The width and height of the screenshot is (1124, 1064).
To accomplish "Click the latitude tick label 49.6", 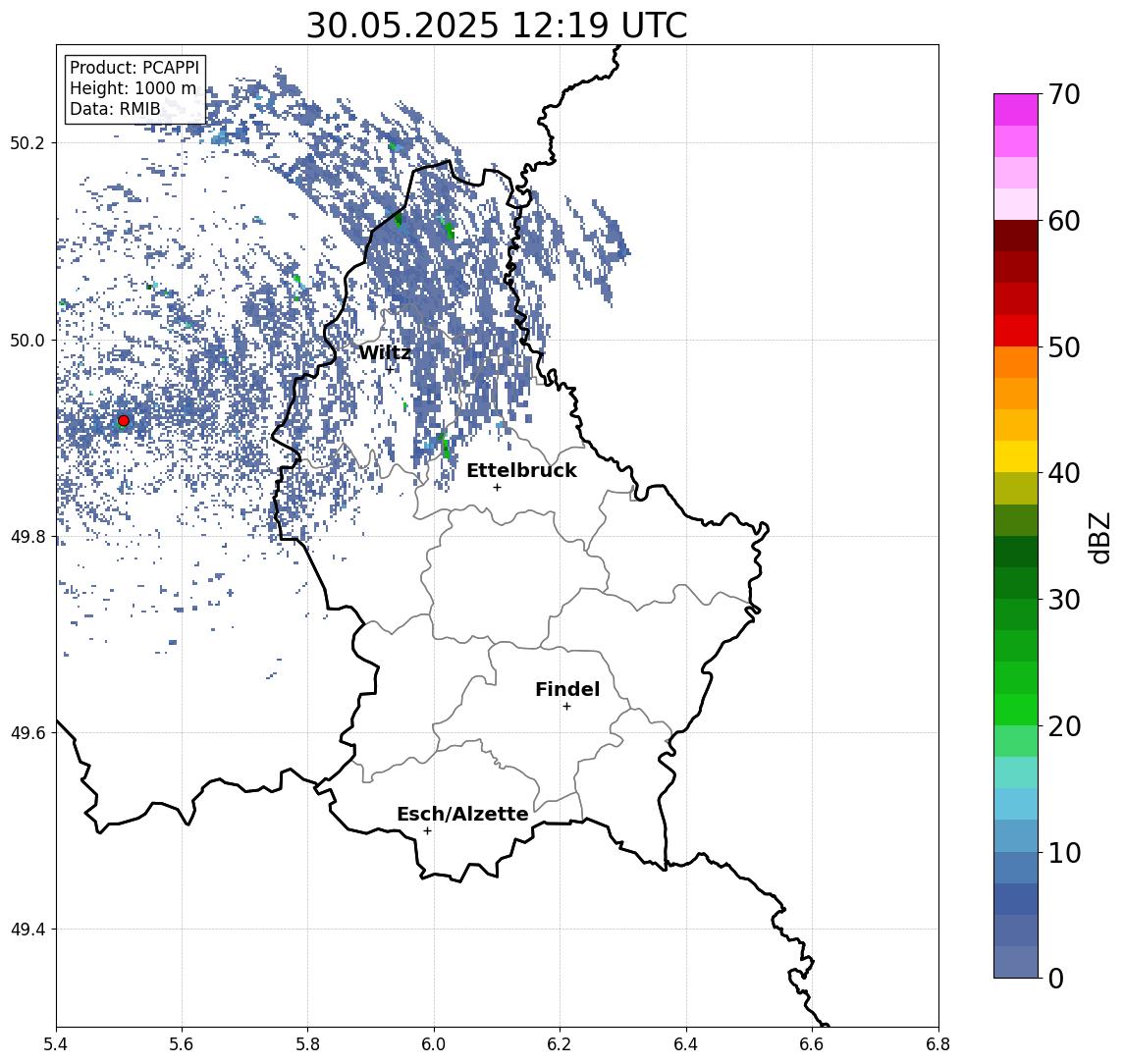I will (x=27, y=733).
